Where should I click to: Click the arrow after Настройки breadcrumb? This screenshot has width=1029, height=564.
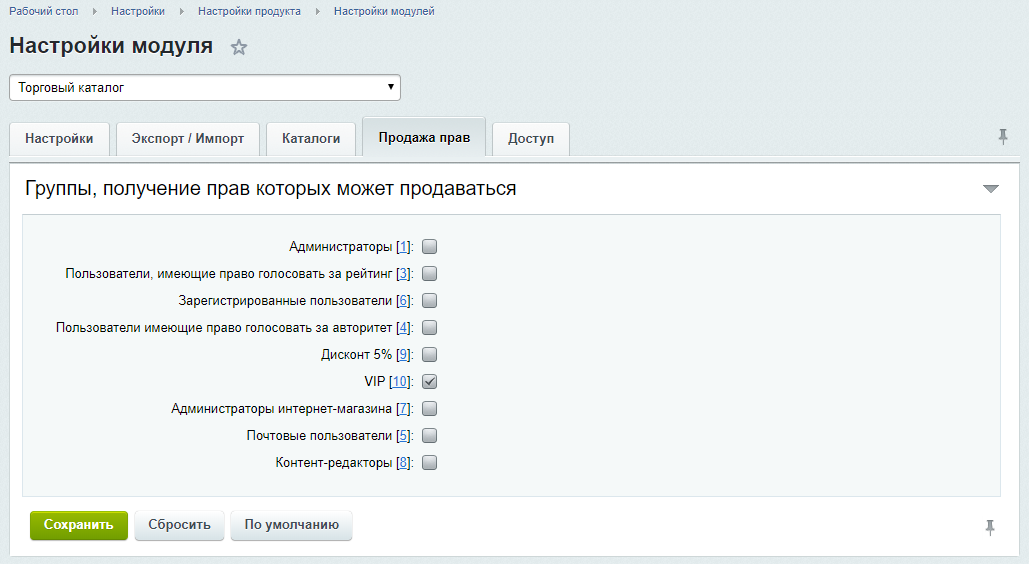(182, 11)
